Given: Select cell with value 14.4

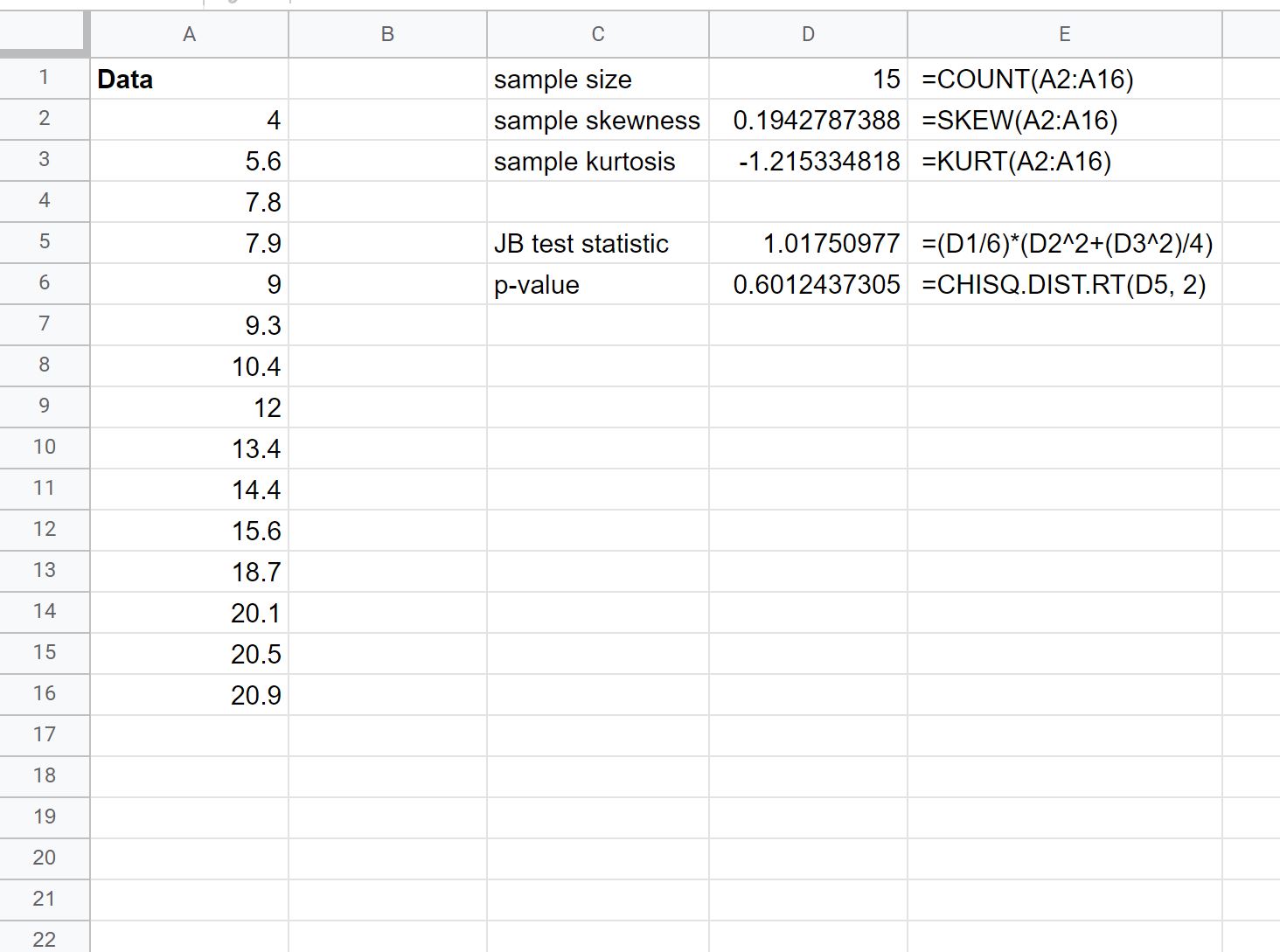Looking at the screenshot, I should click(x=189, y=490).
